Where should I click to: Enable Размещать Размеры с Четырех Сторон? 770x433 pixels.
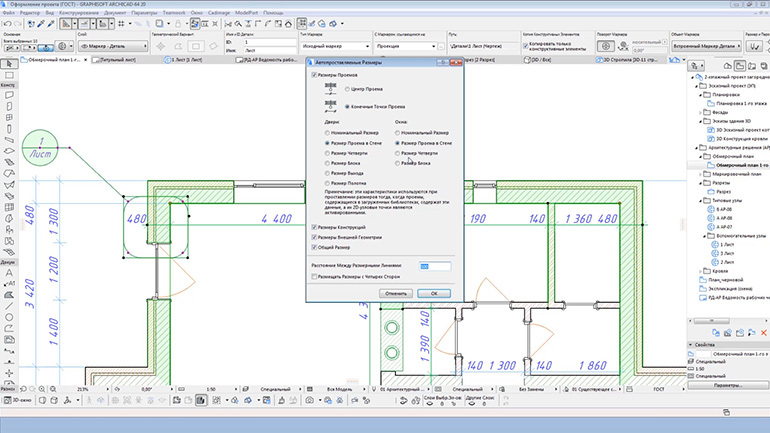(315, 277)
